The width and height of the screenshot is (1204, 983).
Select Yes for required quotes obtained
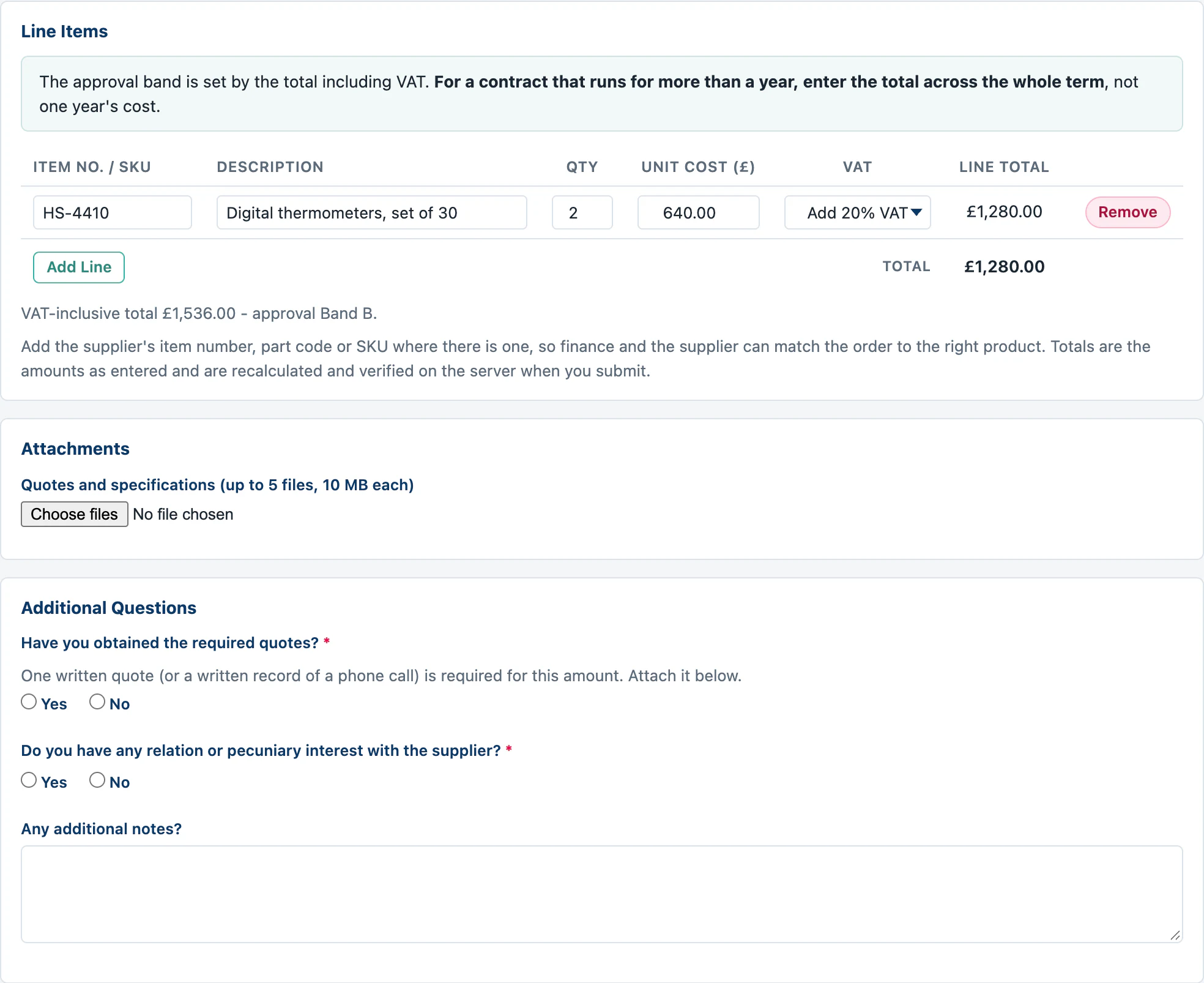[29, 701]
